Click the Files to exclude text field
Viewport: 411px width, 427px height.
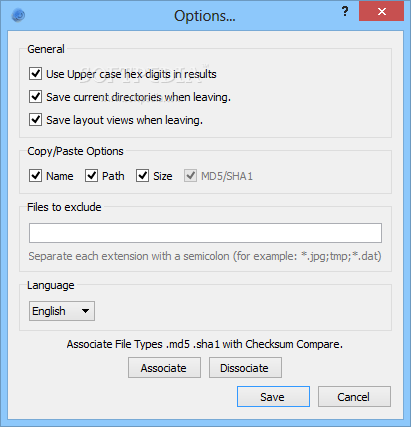point(205,233)
